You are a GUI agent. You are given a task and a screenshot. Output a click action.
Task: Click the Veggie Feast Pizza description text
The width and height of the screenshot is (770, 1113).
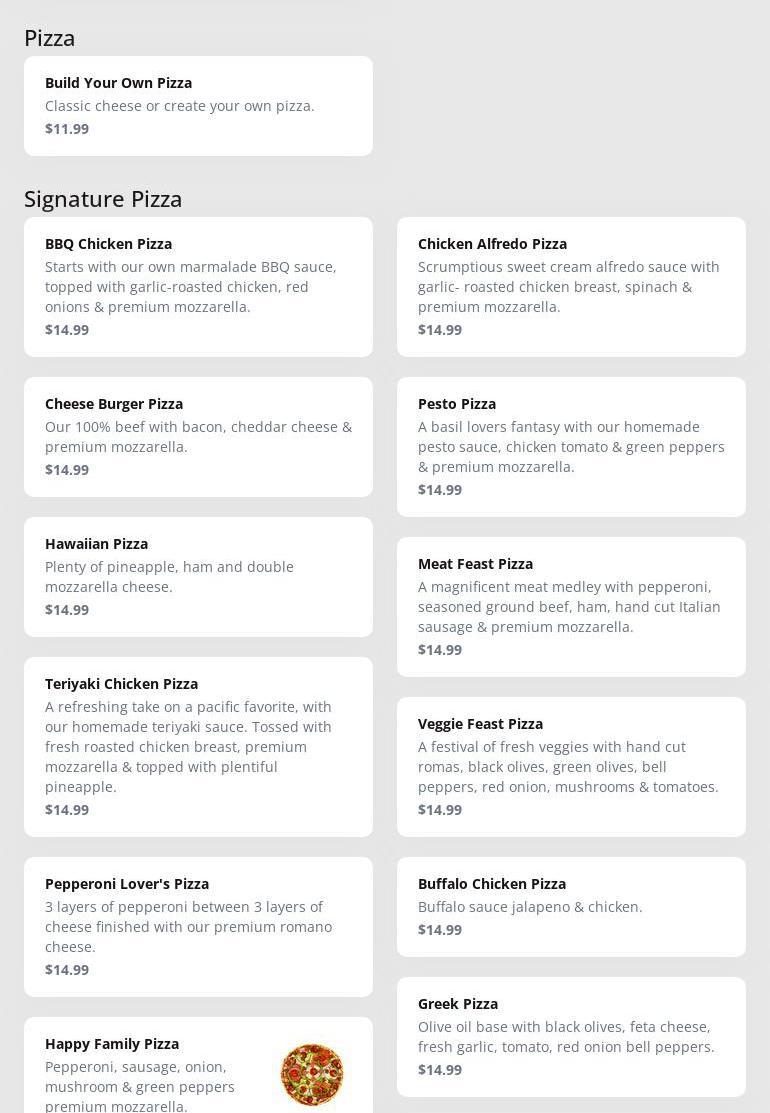point(568,767)
